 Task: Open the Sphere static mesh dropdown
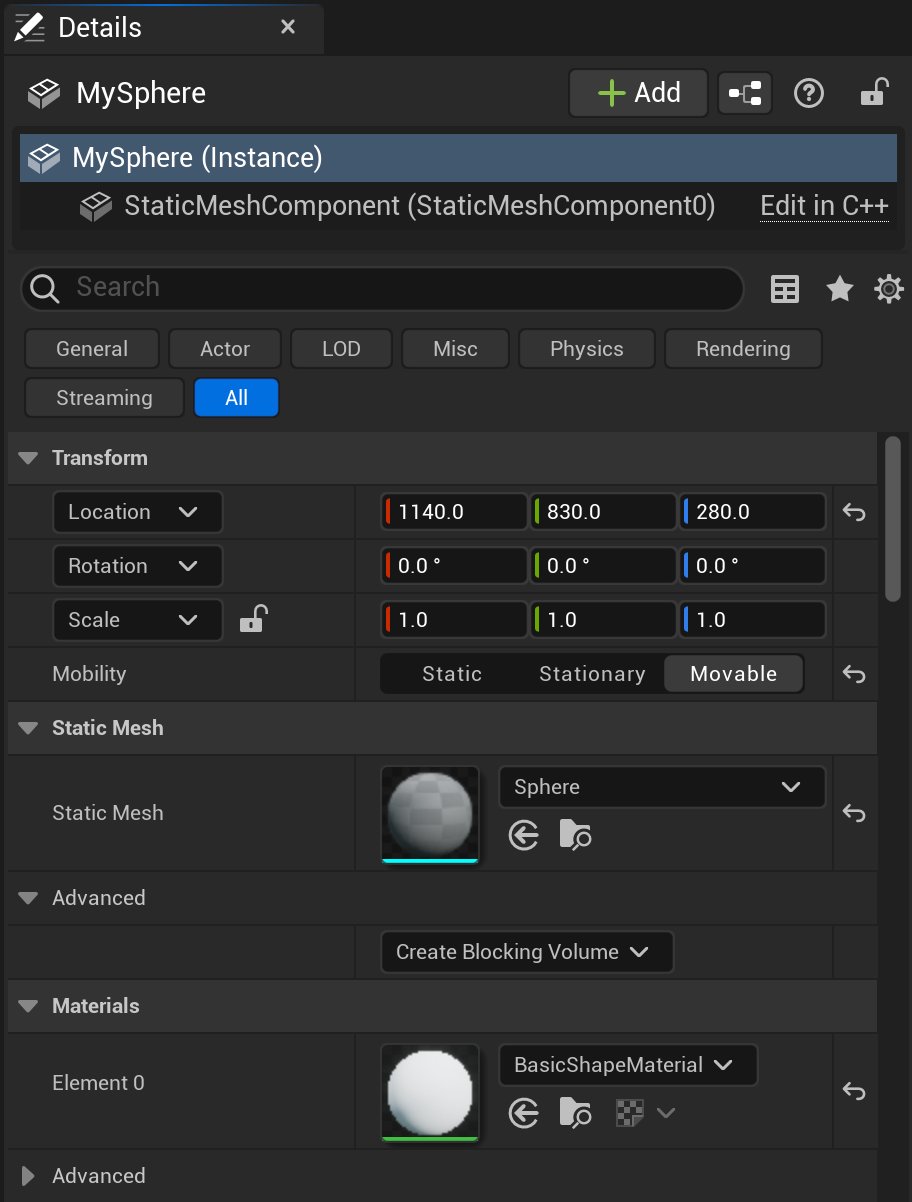coord(661,787)
